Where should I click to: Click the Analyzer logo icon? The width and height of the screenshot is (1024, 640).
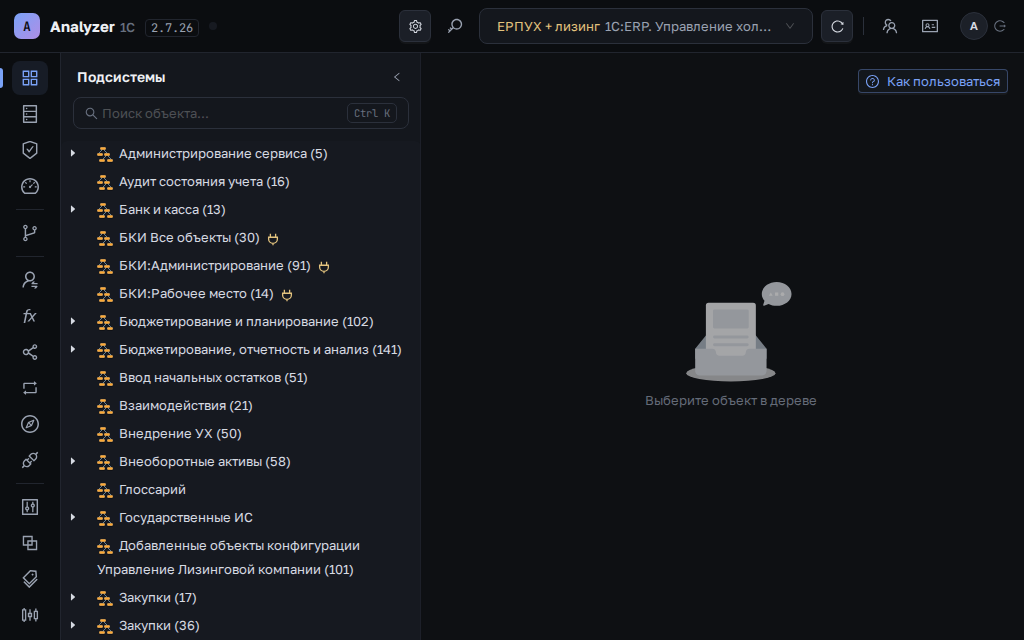coord(27,26)
